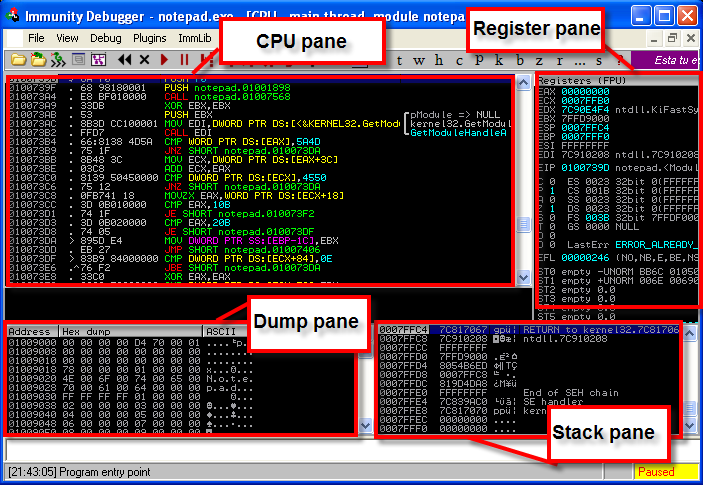Click the Open file folder icon
Viewport: 703px width, 485px height.
[x=16, y=60]
